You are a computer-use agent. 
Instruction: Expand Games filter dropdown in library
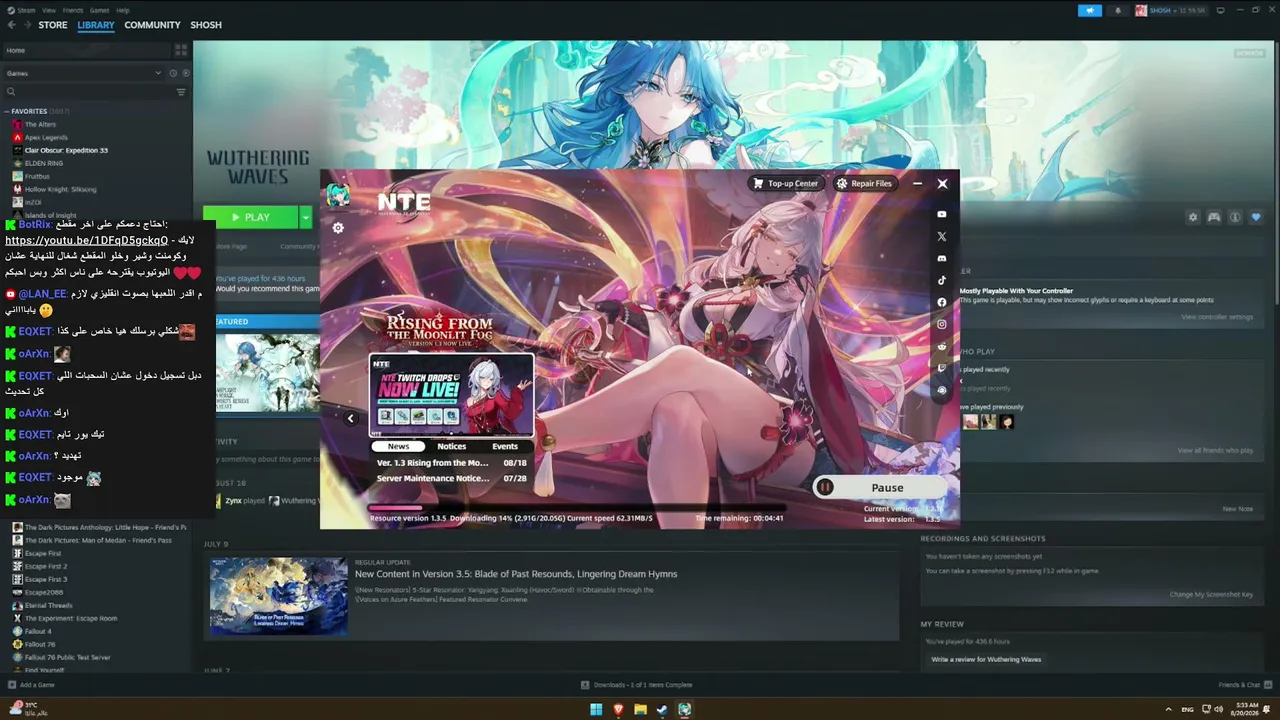(84, 73)
